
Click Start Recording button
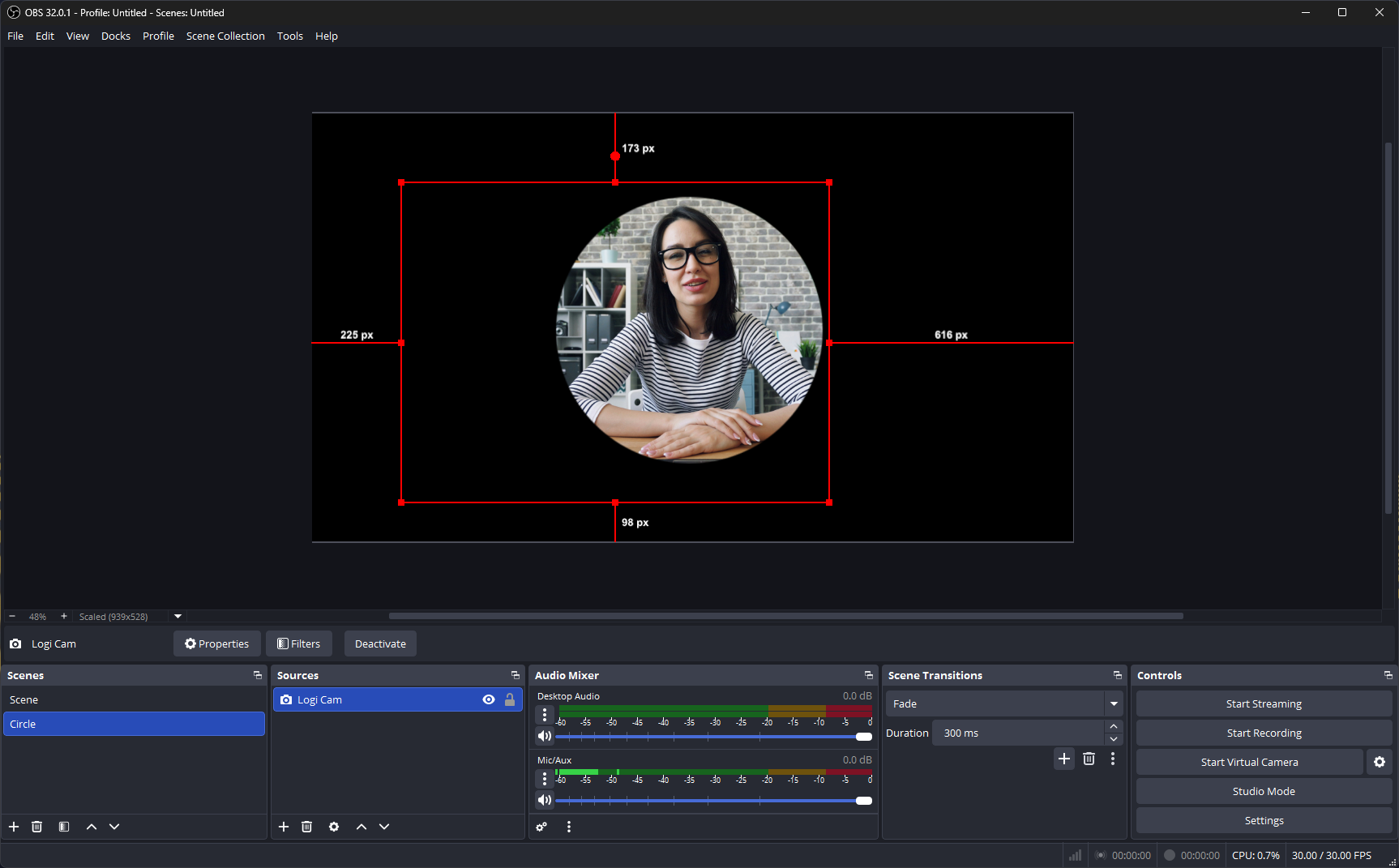(x=1264, y=733)
